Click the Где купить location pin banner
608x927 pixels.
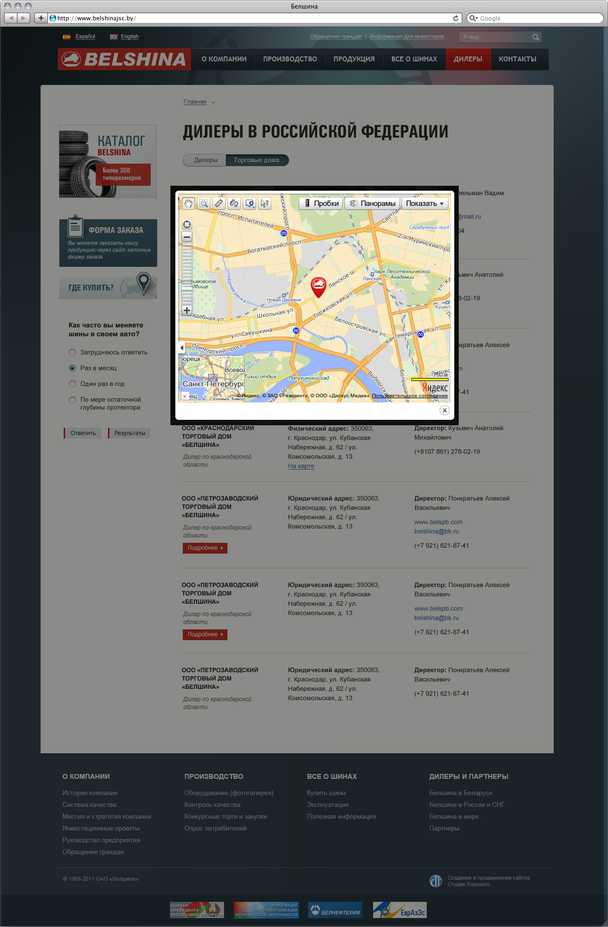pyautogui.click(x=108, y=286)
